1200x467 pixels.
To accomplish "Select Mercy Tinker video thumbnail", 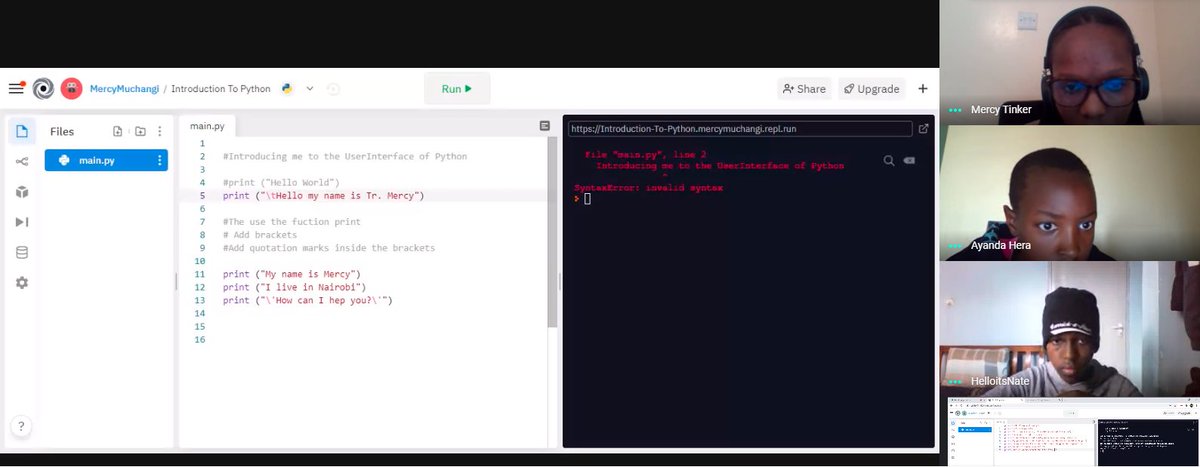I will pyautogui.click(x=1069, y=62).
